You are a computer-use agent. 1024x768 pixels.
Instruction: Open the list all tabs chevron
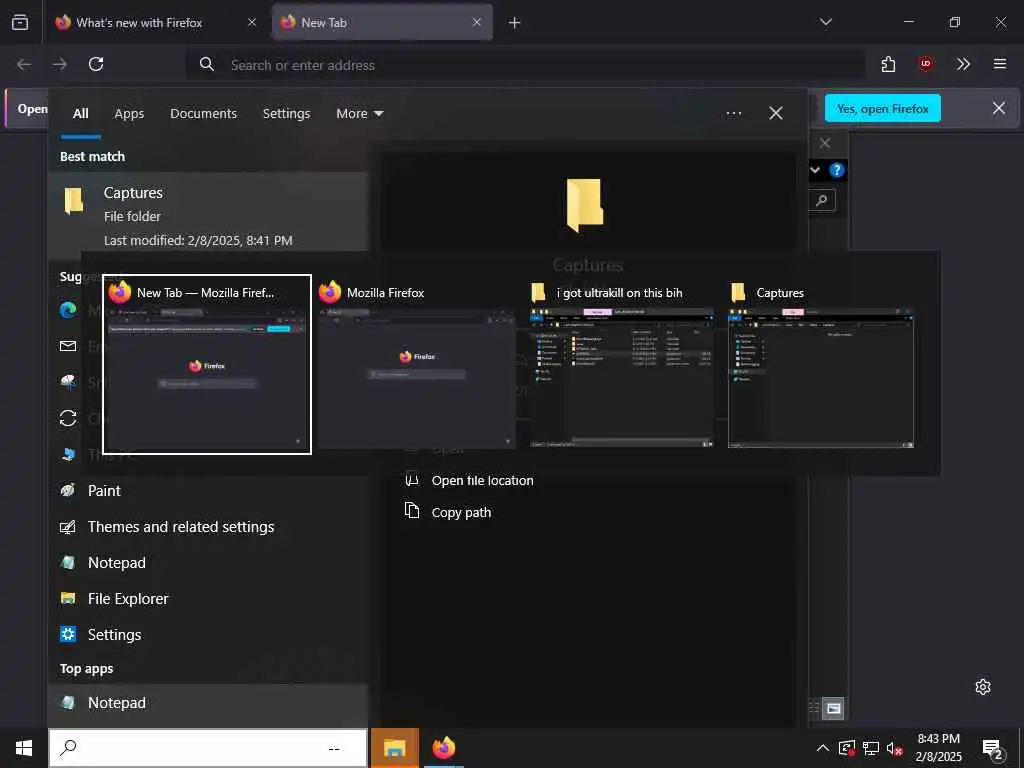tap(826, 22)
